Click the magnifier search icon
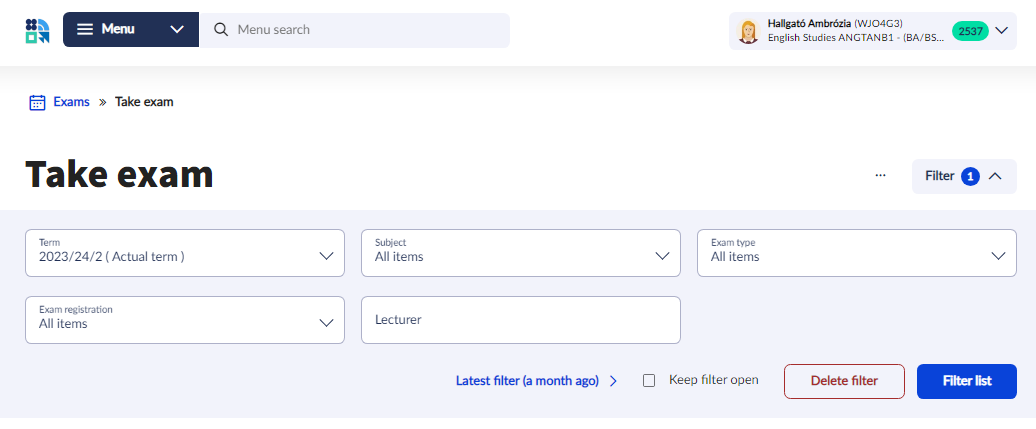Image resolution: width=1036 pixels, height=429 pixels. pyautogui.click(x=221, y=30)
